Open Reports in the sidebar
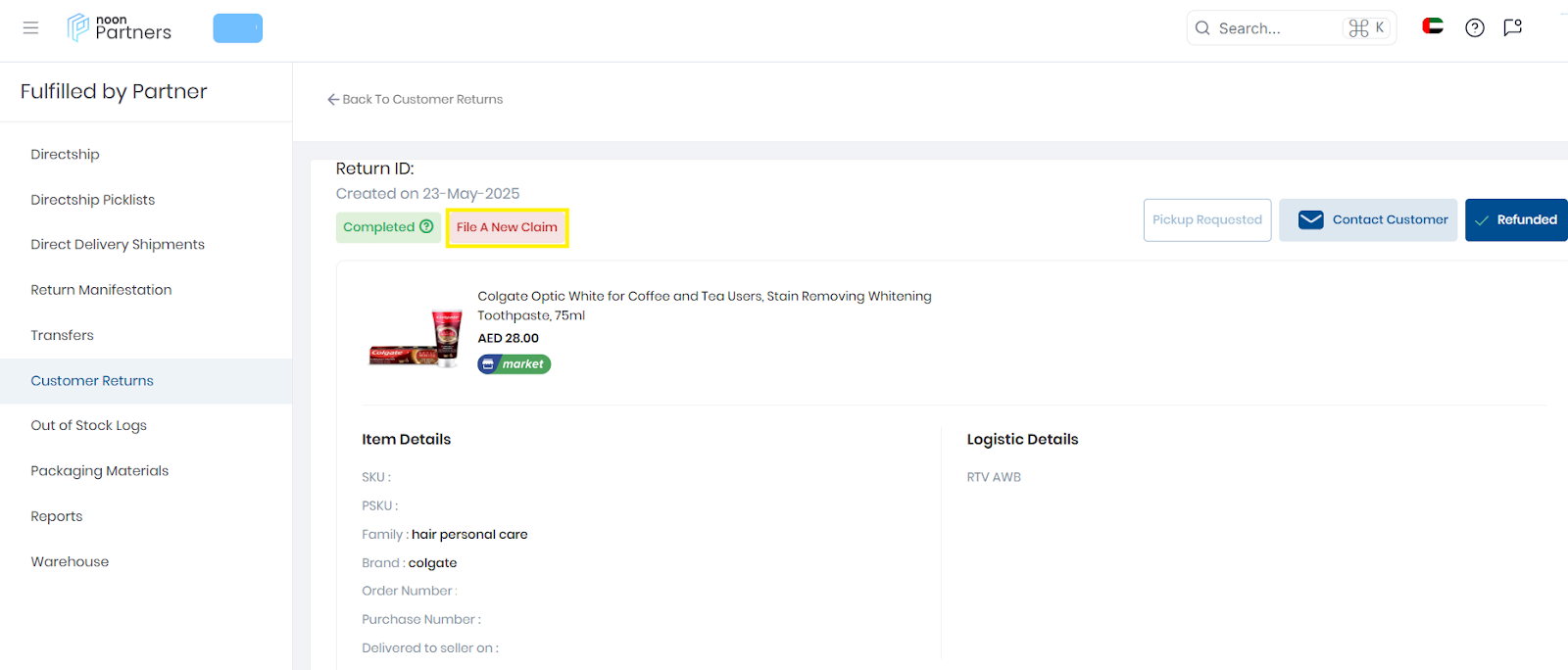This screenshot has width=1568, height=670. point(57,516)
